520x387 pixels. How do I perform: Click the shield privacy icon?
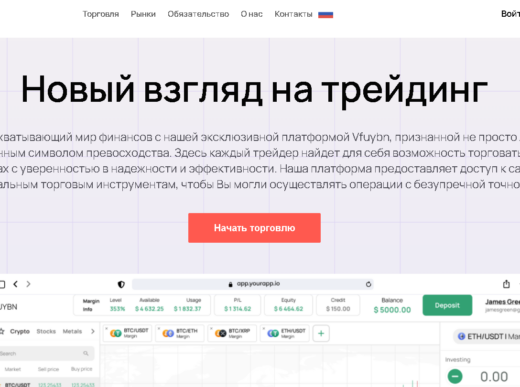click(x=121, y=284)
